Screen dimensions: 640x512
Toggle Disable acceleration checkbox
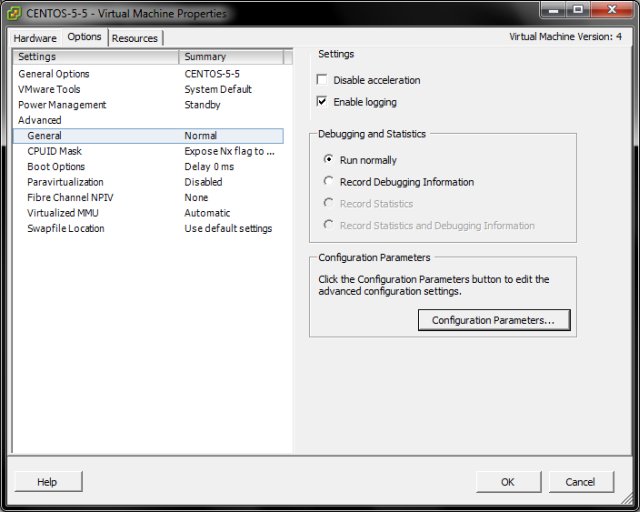322,80
